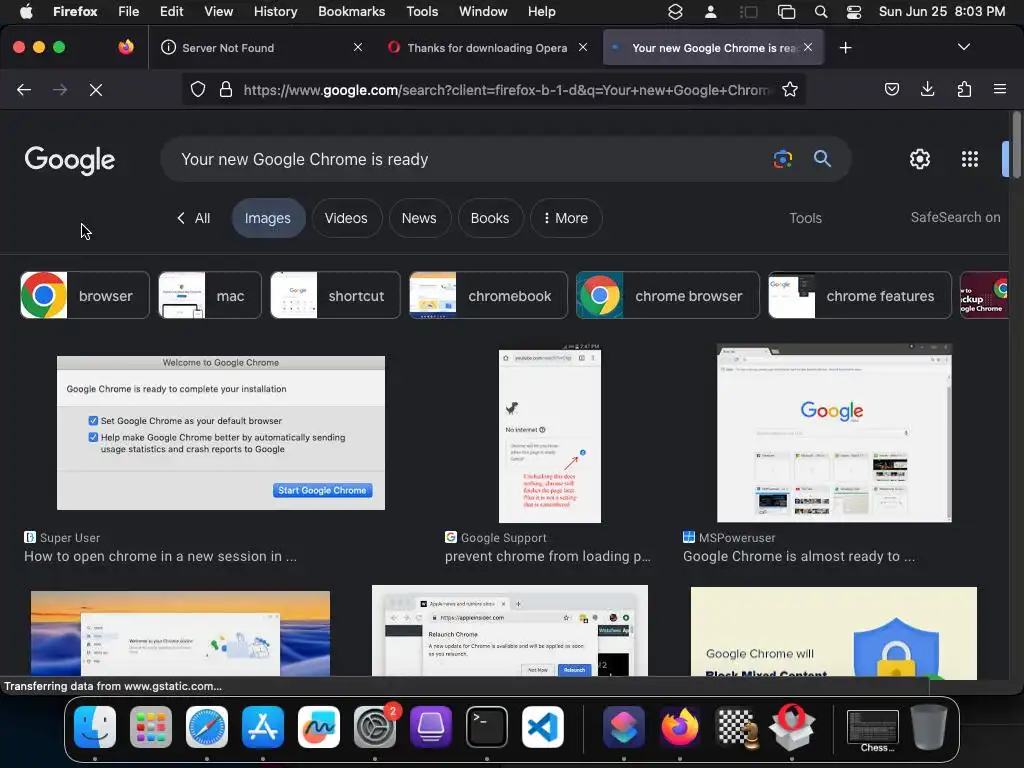The width and height of the screenshot is (1024, 768).
Task: Open System Settings in the Dock
Action: click(375, 727)
